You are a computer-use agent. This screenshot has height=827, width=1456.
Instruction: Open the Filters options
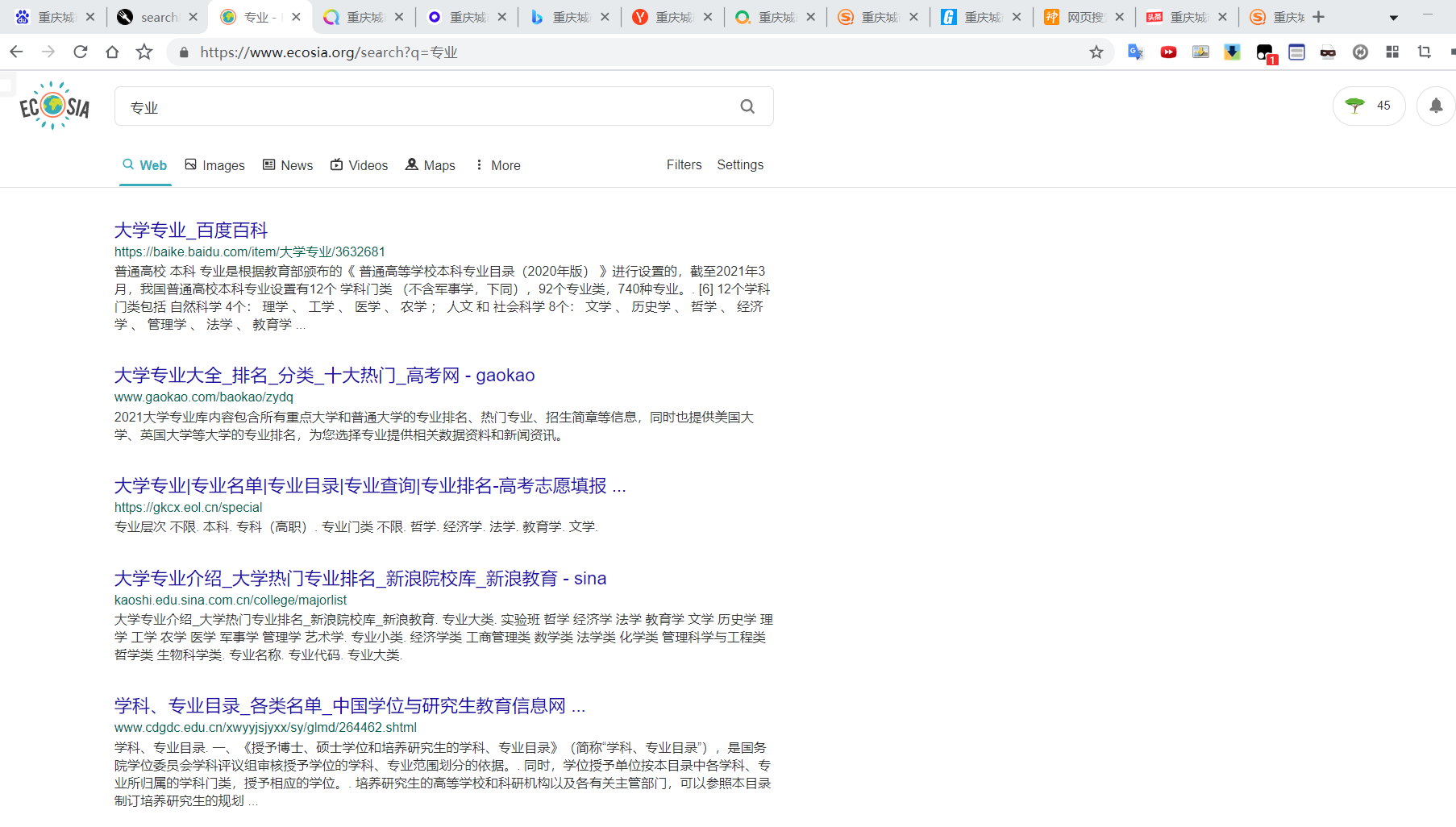[684, 164]
